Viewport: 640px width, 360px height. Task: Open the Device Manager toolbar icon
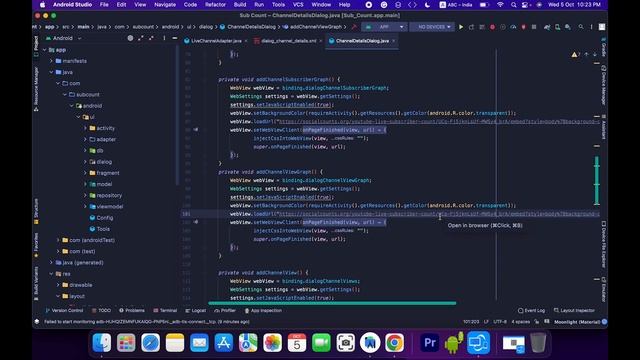(557, 27)
